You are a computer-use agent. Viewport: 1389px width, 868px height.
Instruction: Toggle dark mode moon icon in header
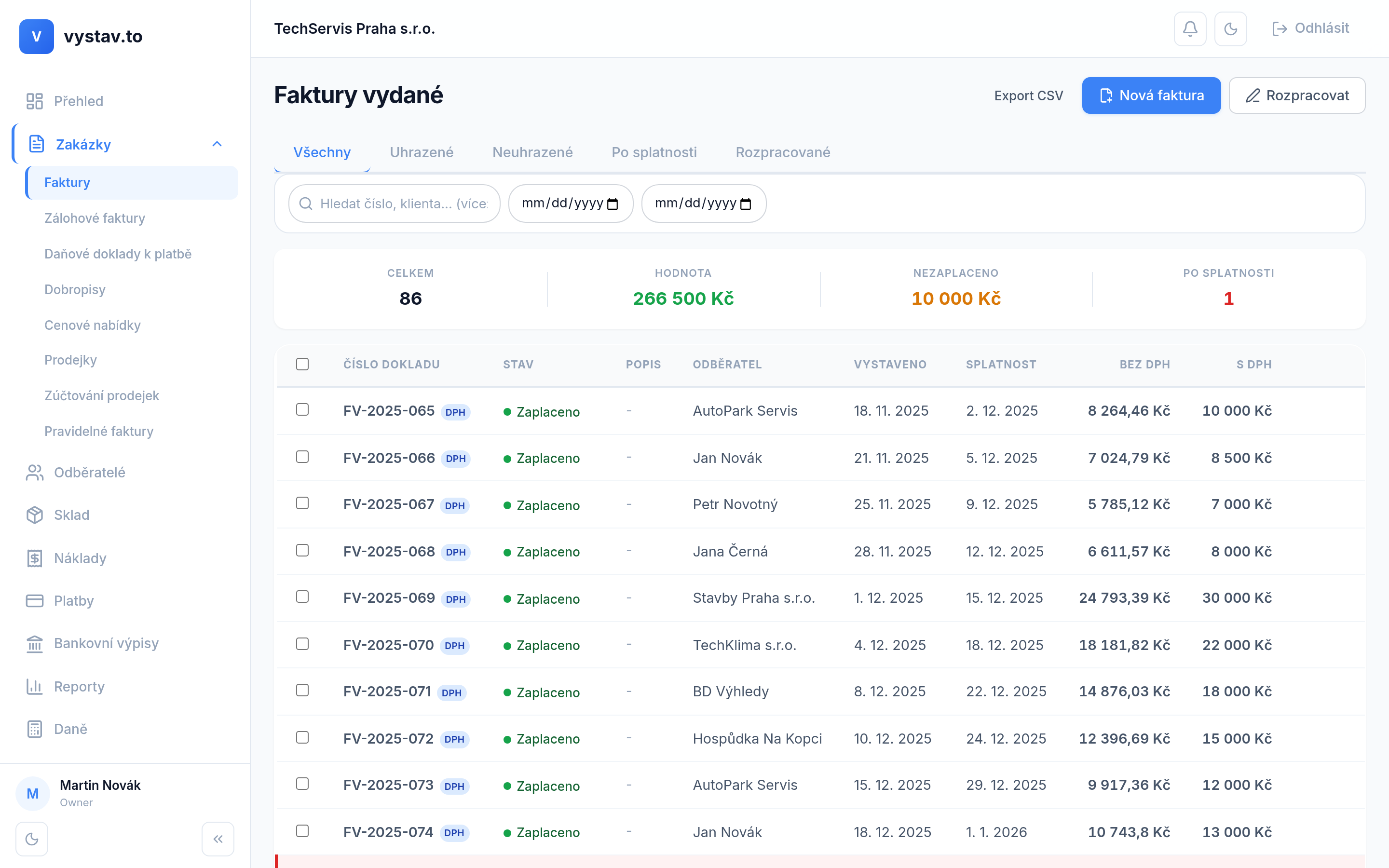pyautogui.click(x=1230, y=29)
